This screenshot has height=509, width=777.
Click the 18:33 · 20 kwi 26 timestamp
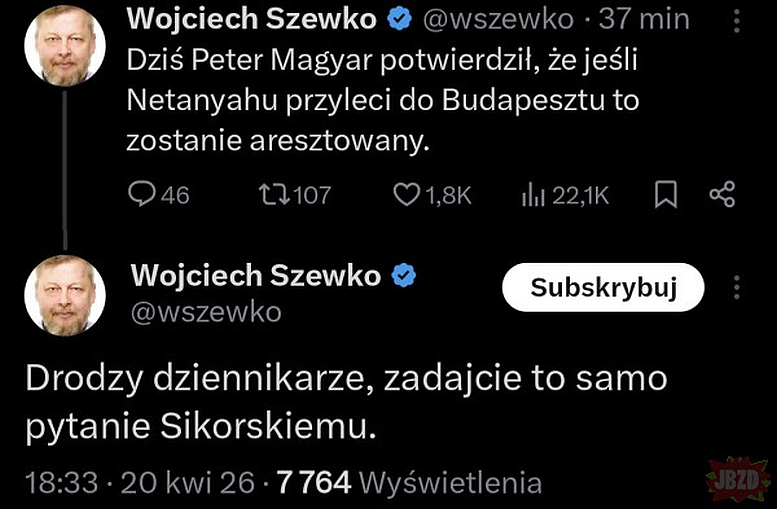click(x=139, y=483)
